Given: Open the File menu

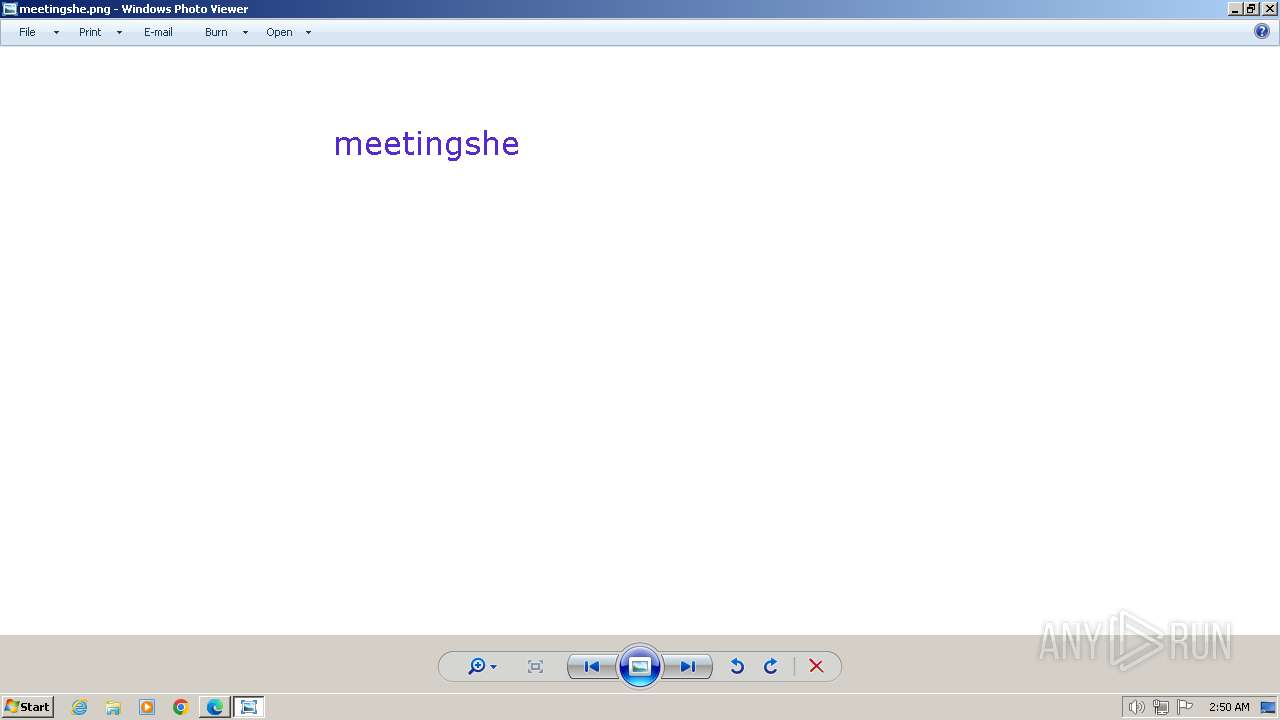Looking at the screenshot, I should [x=27, y=32].
